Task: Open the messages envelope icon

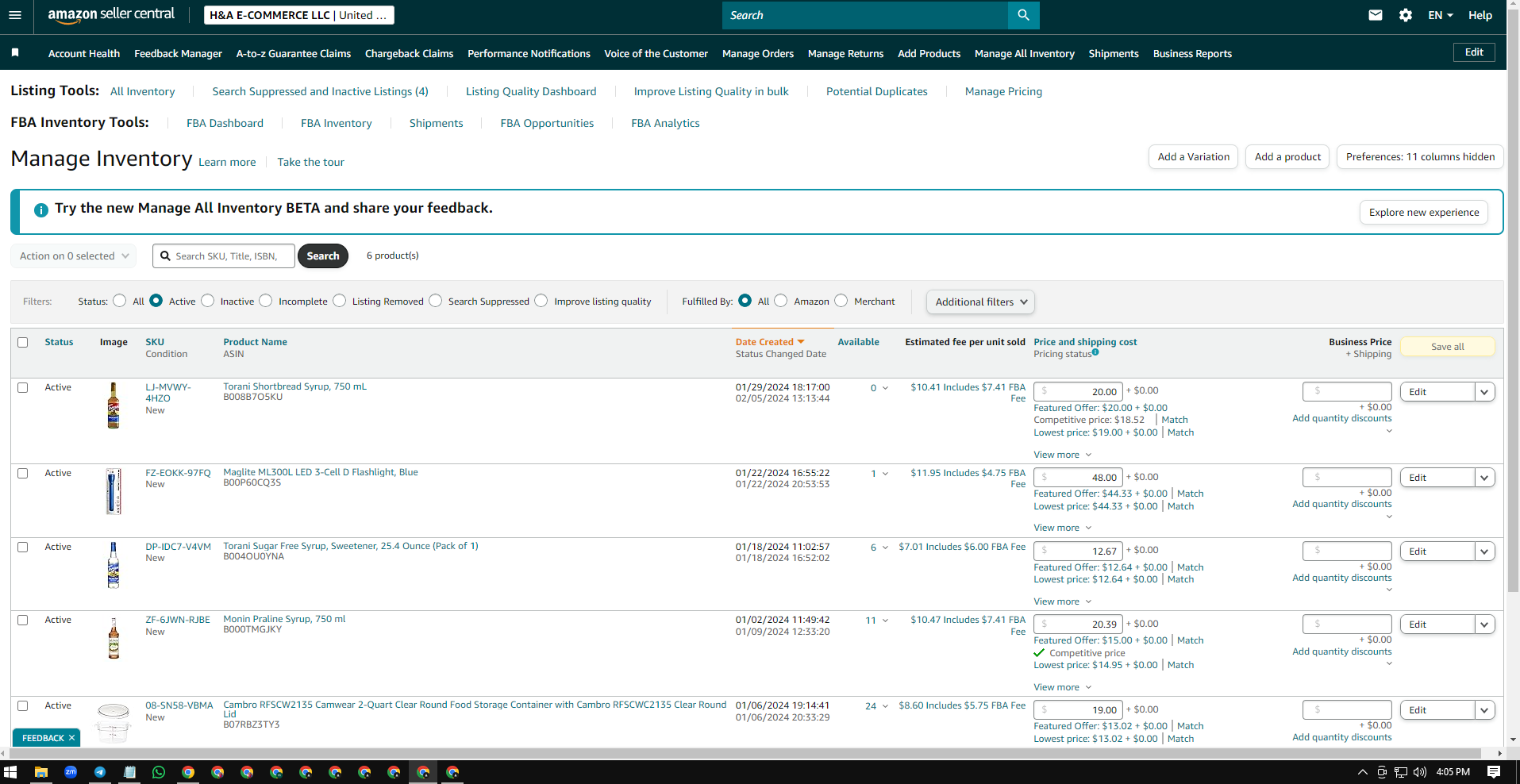Action: 1376,15
